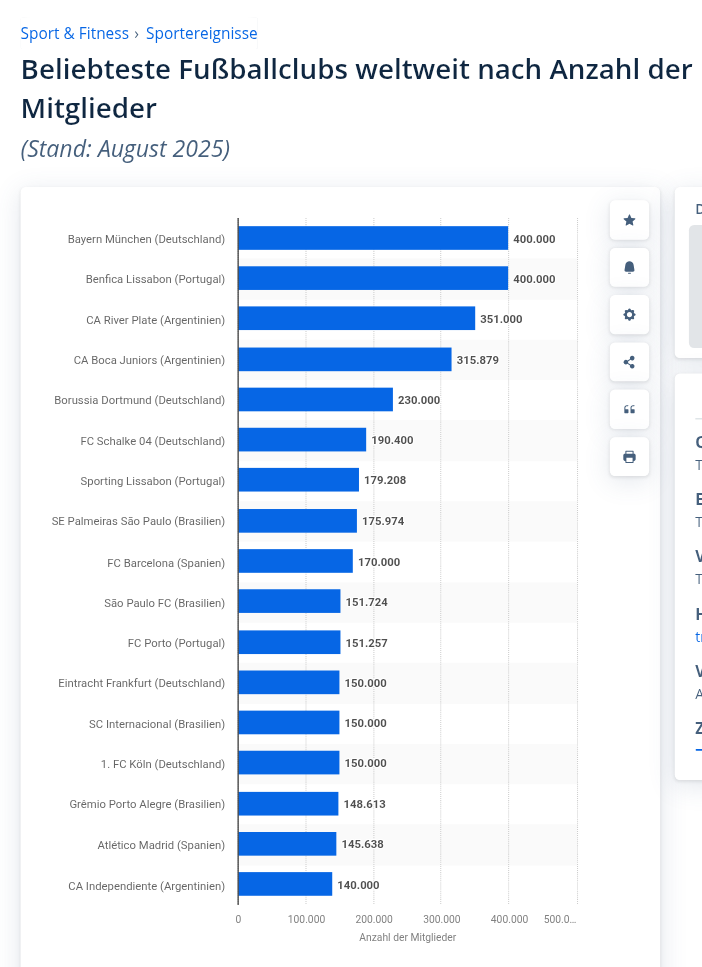Click the Eintracht Frankfurt bar
This screenshot has width=702, height=967.
tap(288, 683)
